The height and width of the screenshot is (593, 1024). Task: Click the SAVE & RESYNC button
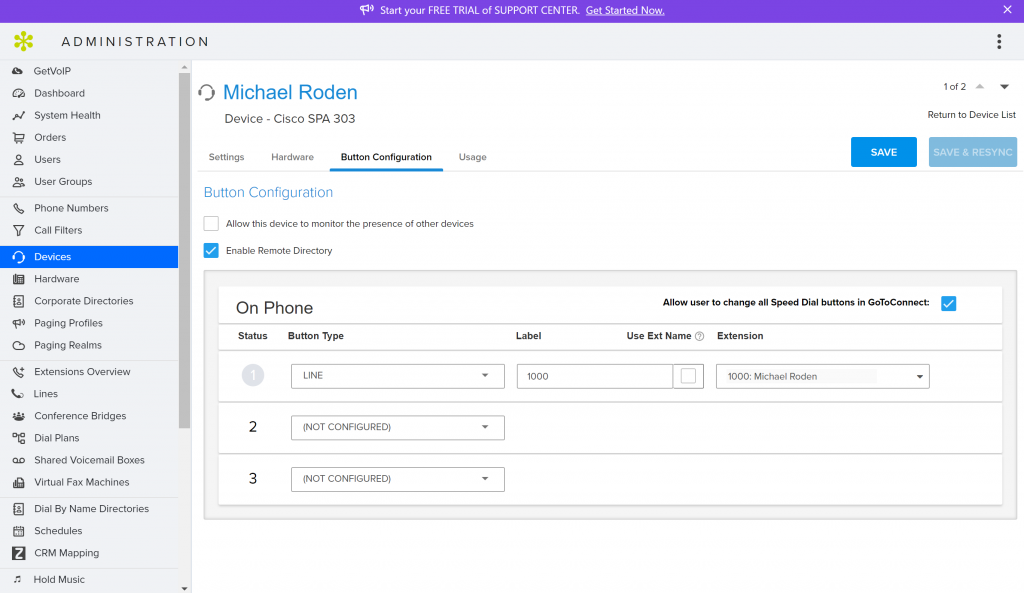pos(972,152)
